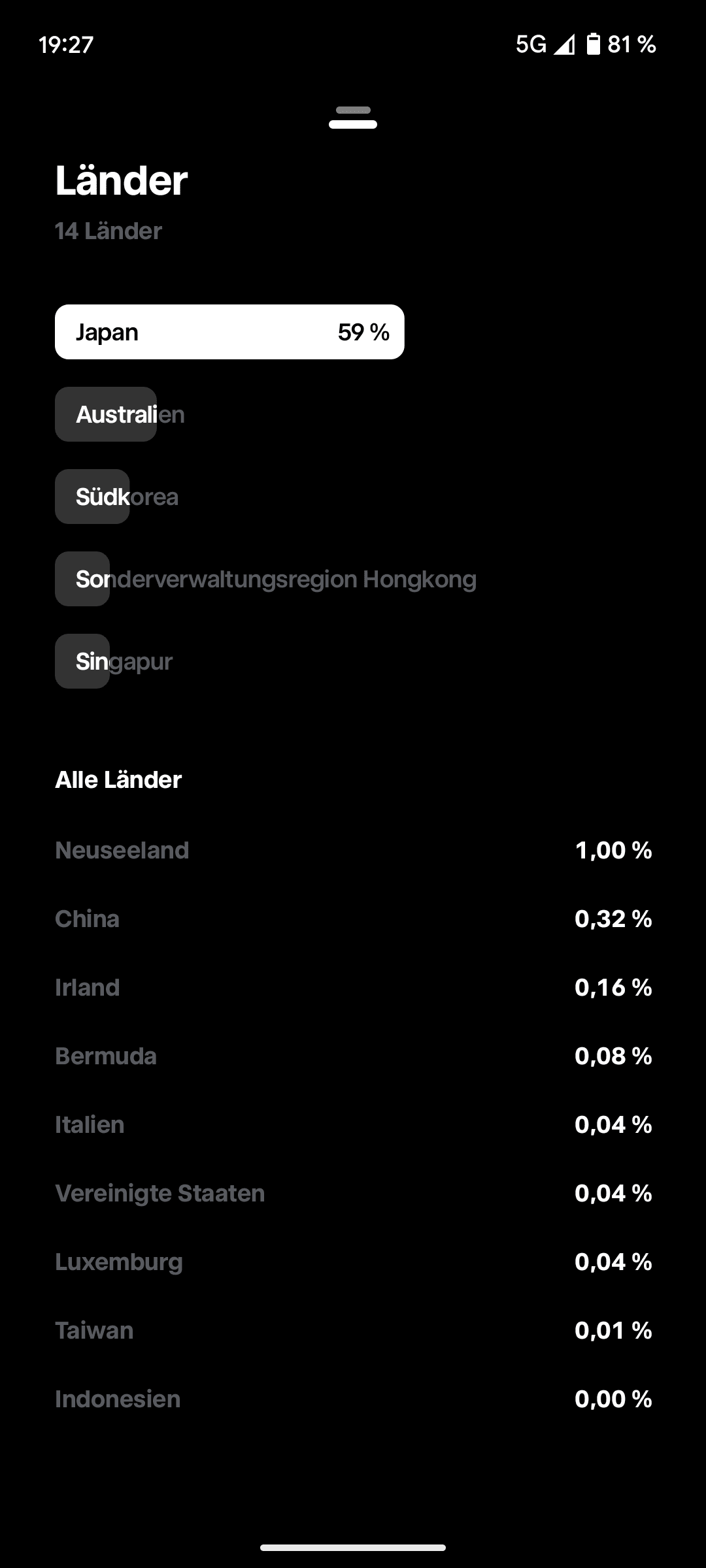The image size is (706, 1568).
Task: Open the Italien country row
Action: pos(353,1124)
